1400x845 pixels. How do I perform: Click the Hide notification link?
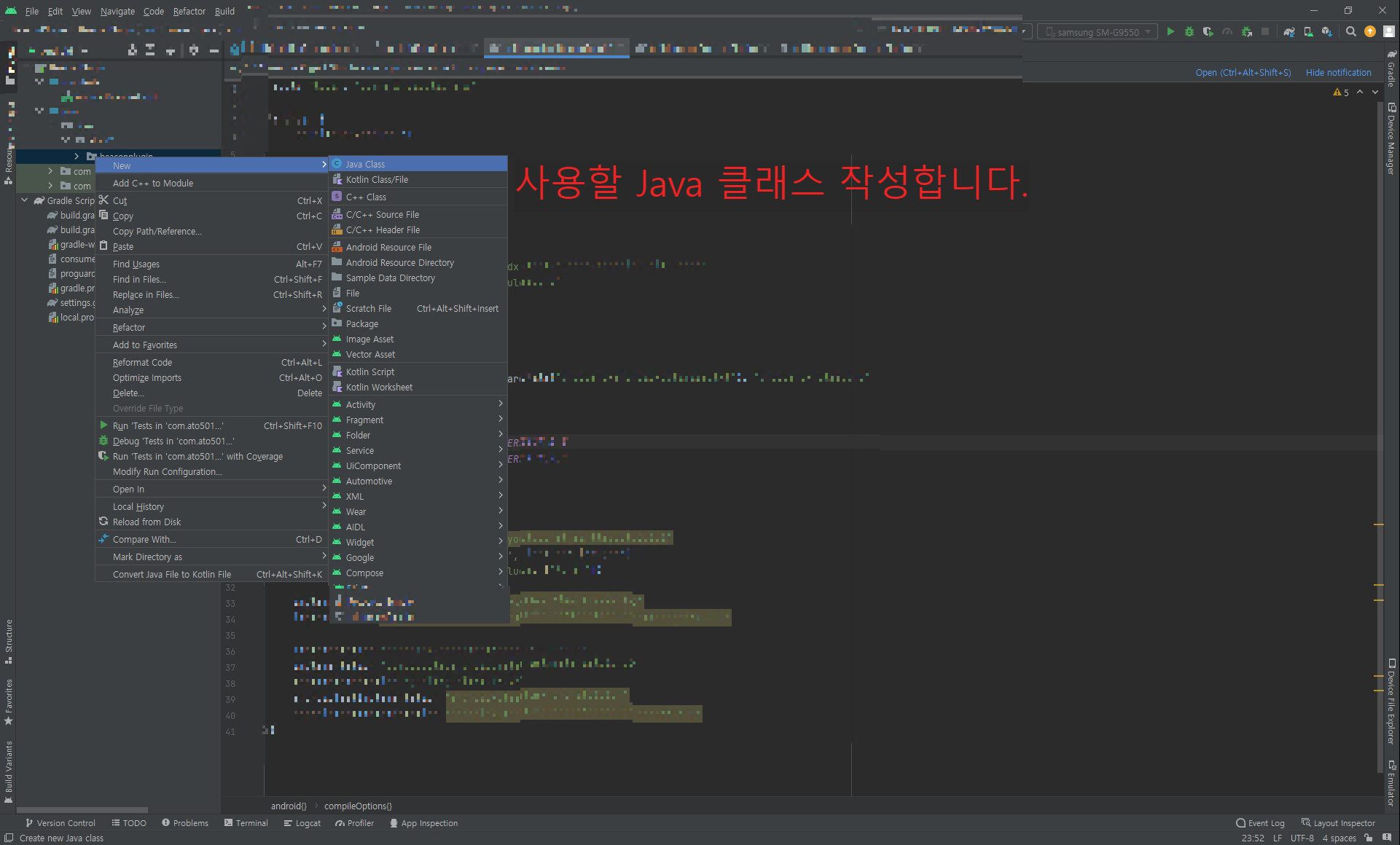(1338, 73)
